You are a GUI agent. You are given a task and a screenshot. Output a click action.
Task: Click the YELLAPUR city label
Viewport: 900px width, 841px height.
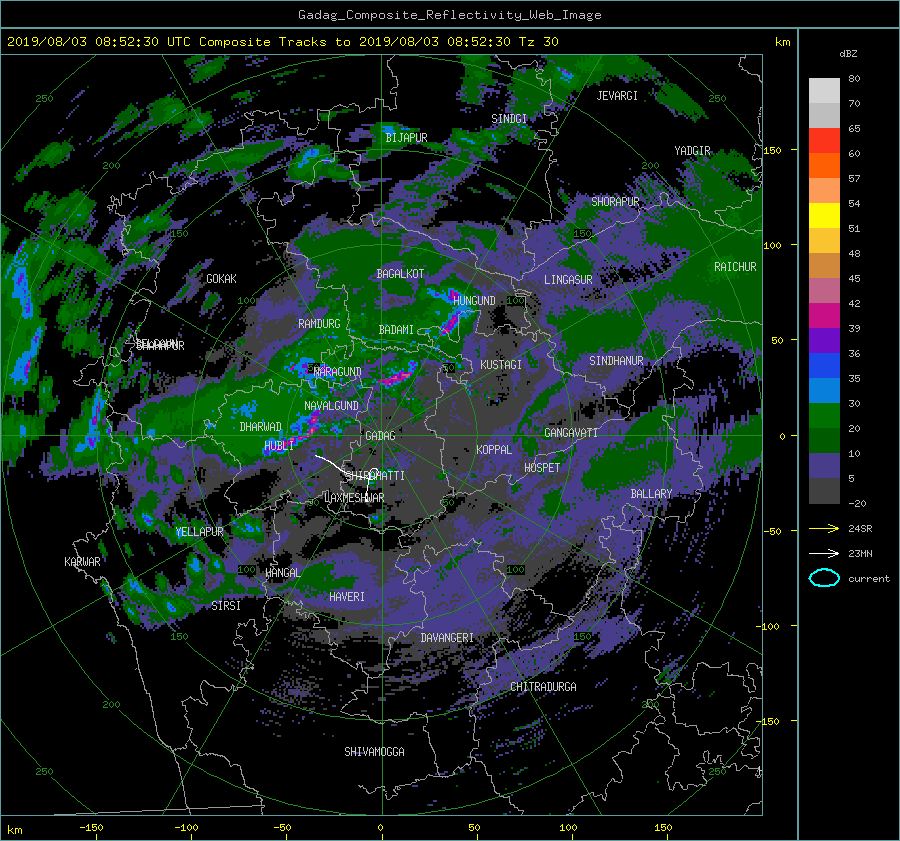coord(199,532)
